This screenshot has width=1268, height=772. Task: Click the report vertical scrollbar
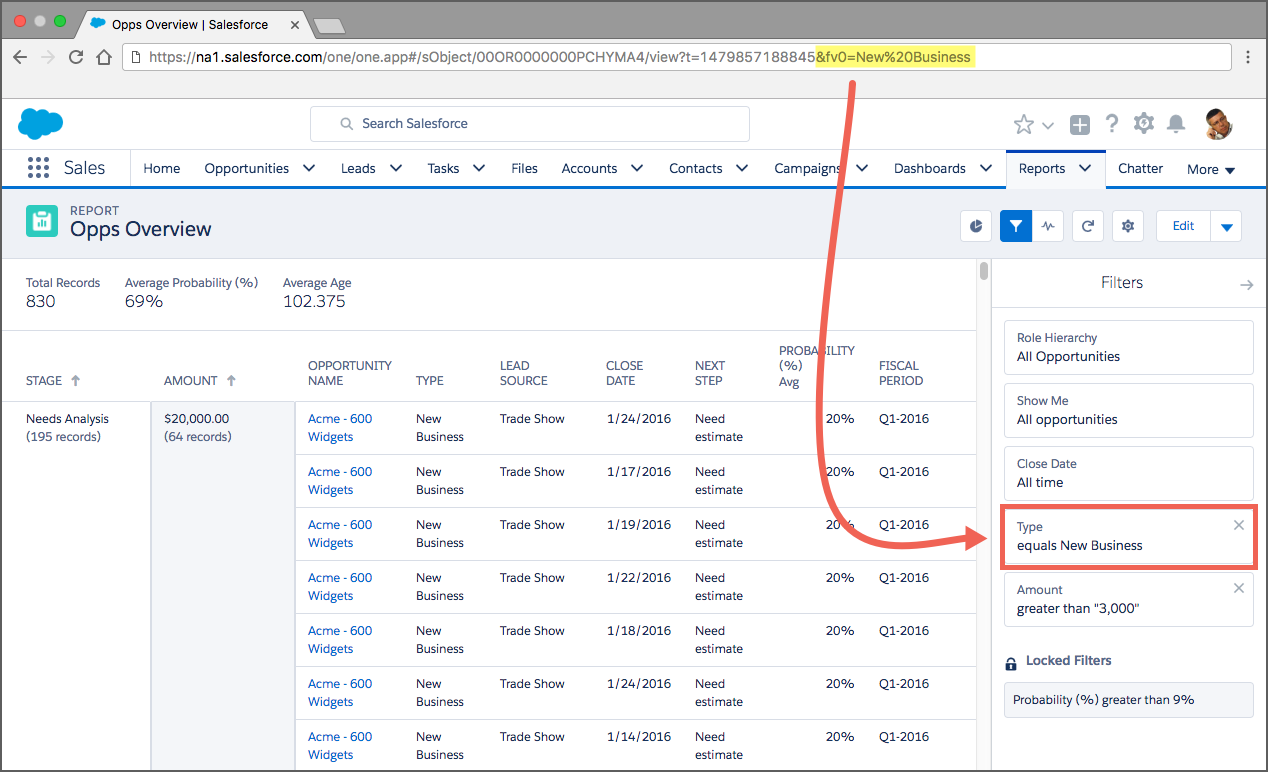pos(984,271)
